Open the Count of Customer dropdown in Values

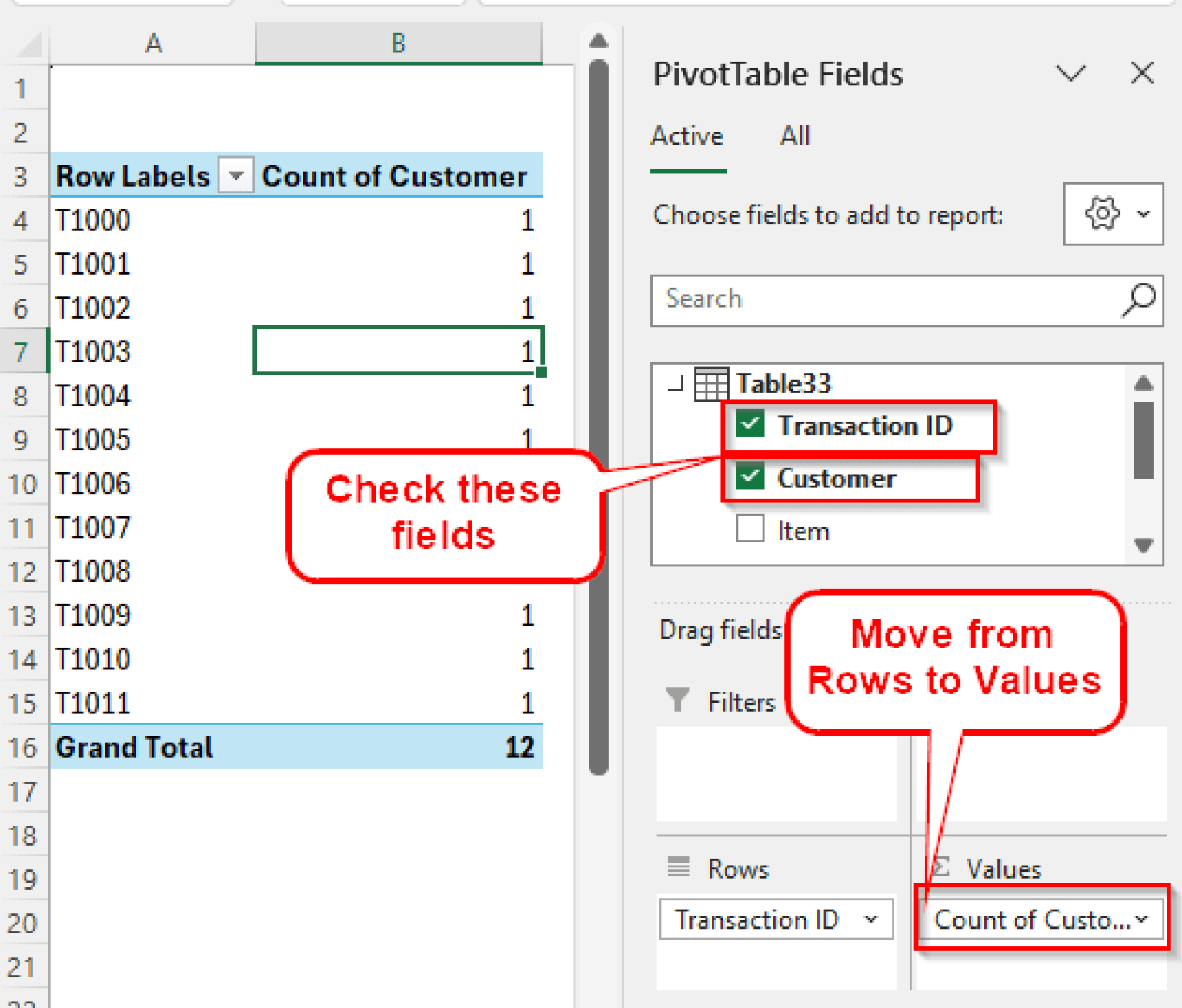click(x=1141, y=919)
